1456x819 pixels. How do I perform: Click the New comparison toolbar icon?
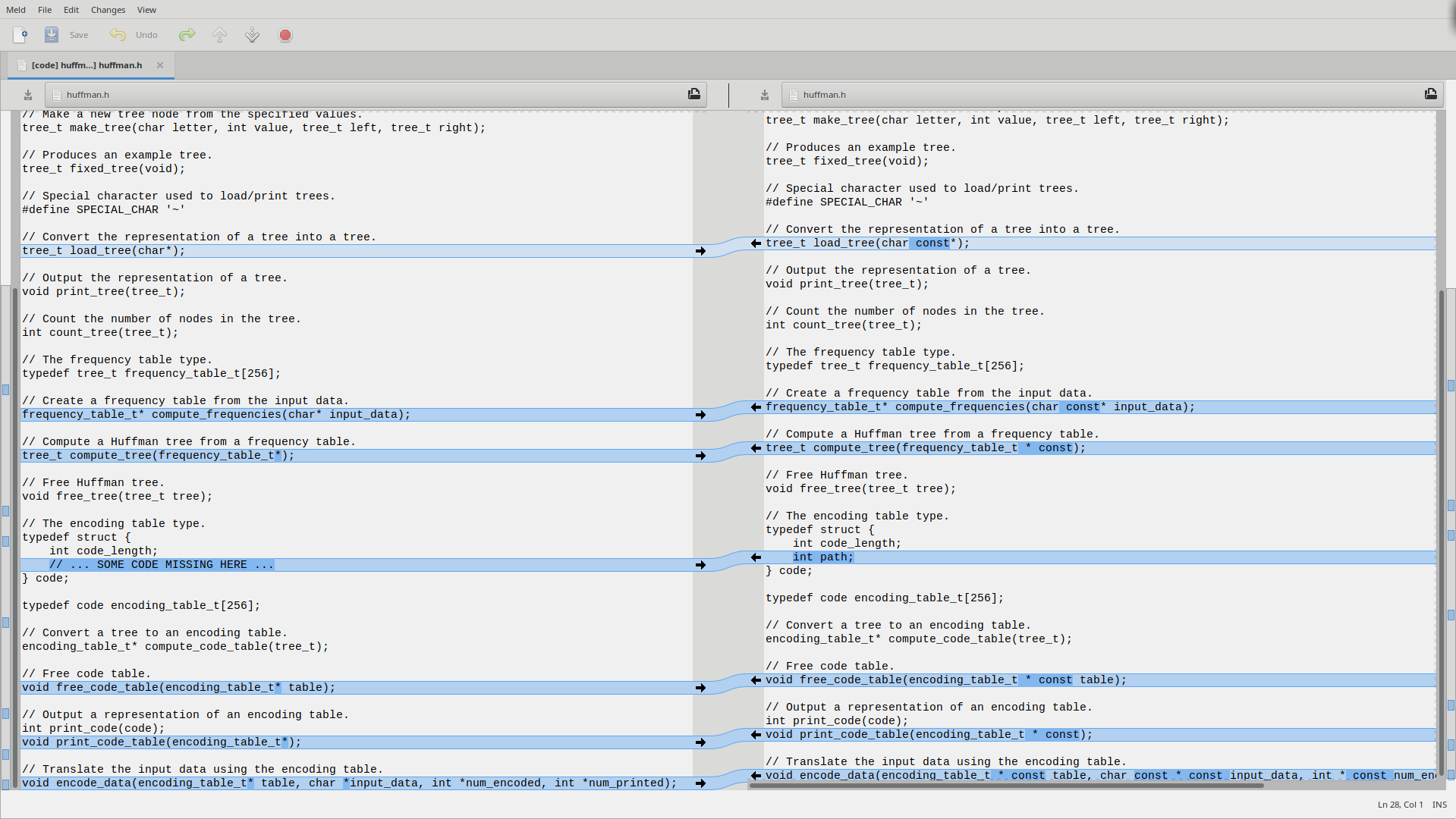pyautogui.click(x=20, y=35)
